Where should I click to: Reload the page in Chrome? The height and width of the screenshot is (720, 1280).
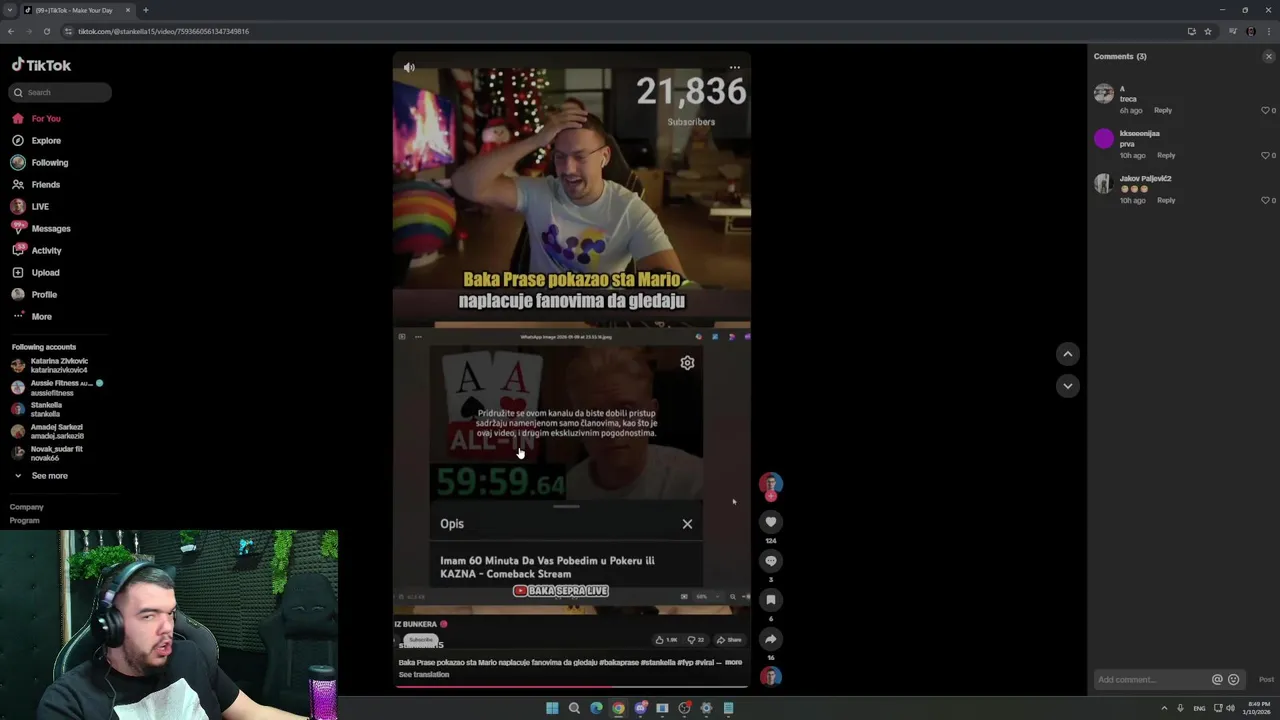46,31
